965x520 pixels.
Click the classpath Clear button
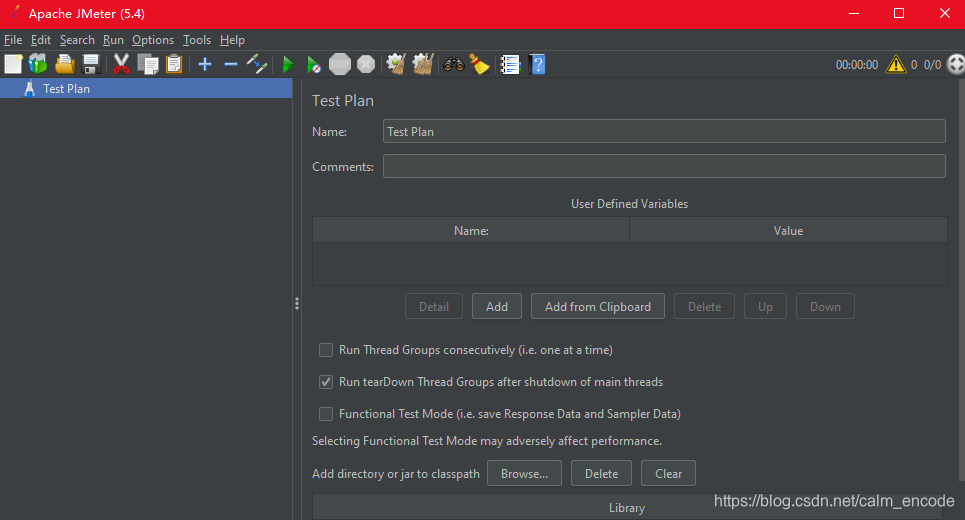[668, 473]
